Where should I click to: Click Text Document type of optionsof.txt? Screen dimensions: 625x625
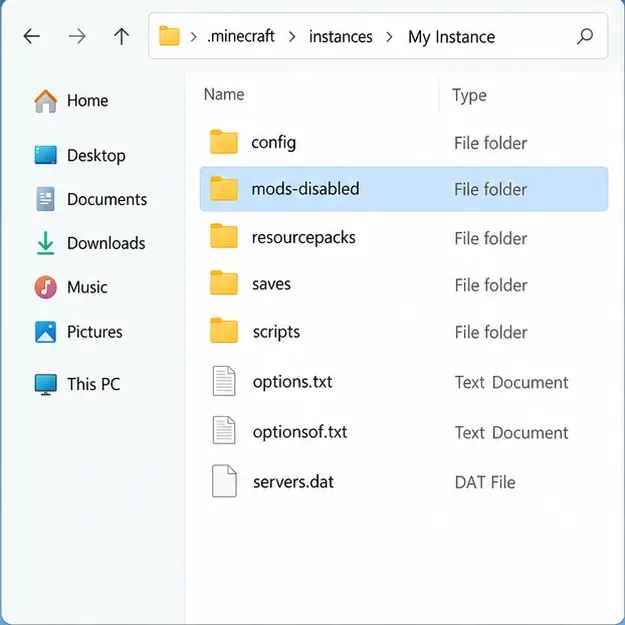tap(511, 433)
